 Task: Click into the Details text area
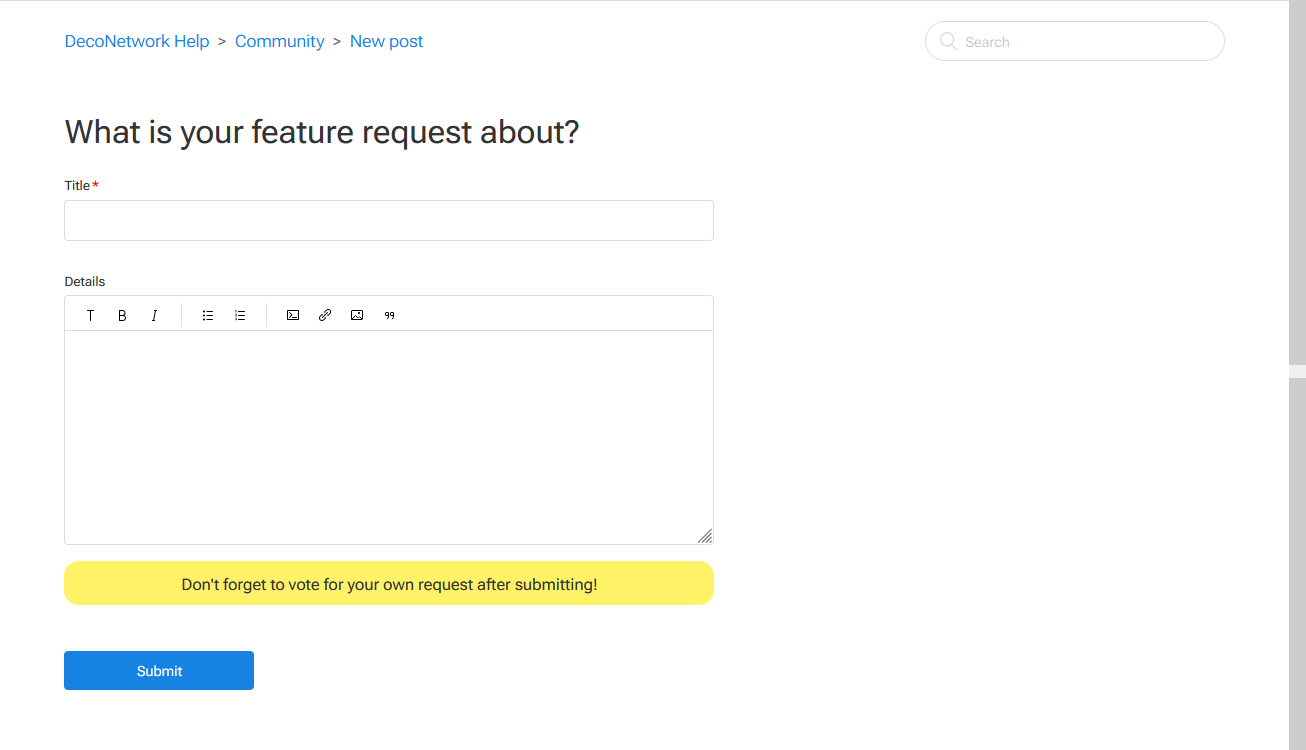click(x=389, y=437)
